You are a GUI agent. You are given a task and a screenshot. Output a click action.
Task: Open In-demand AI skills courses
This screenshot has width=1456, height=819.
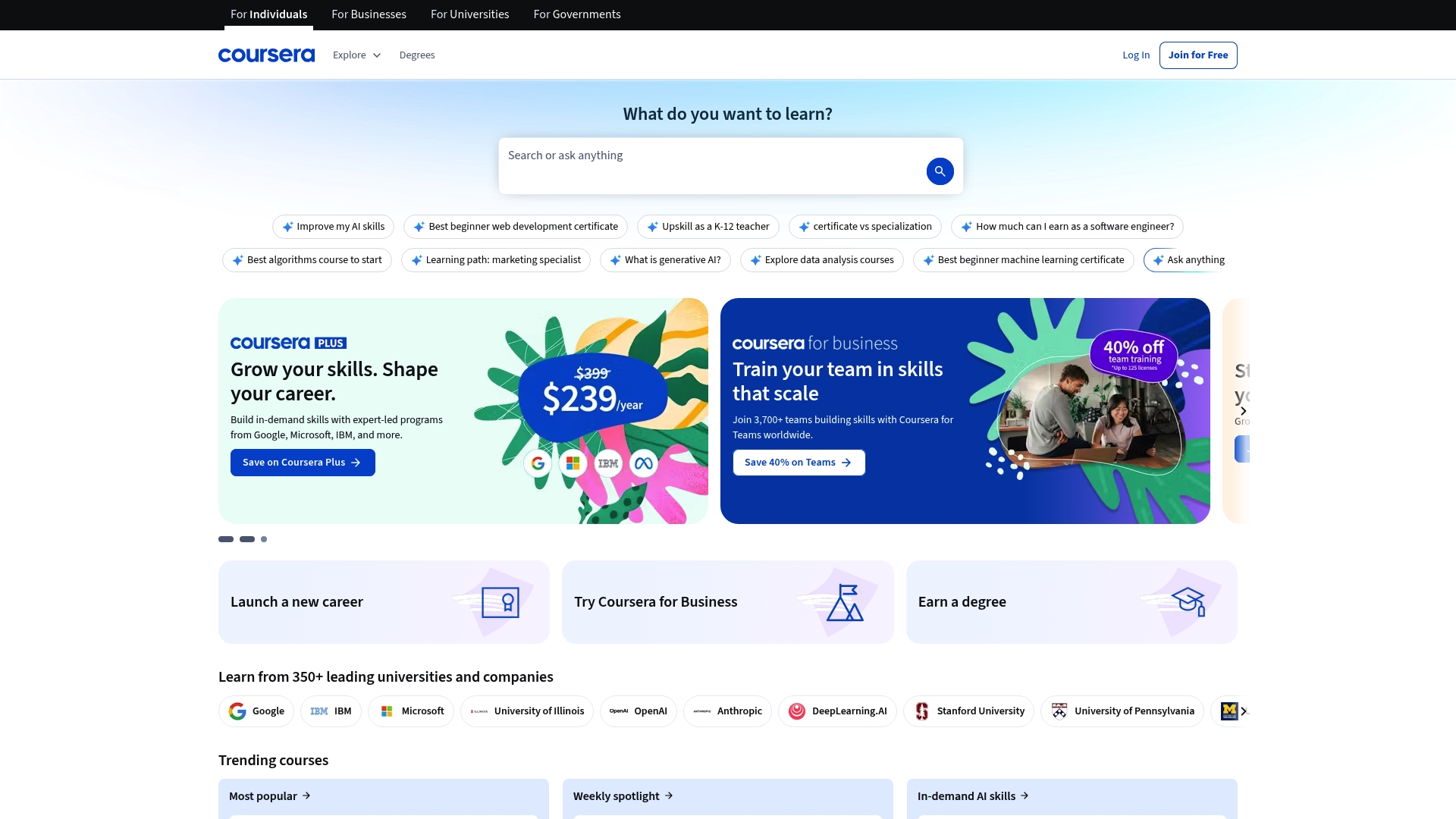pyautogui.click(x=973, y=796)
